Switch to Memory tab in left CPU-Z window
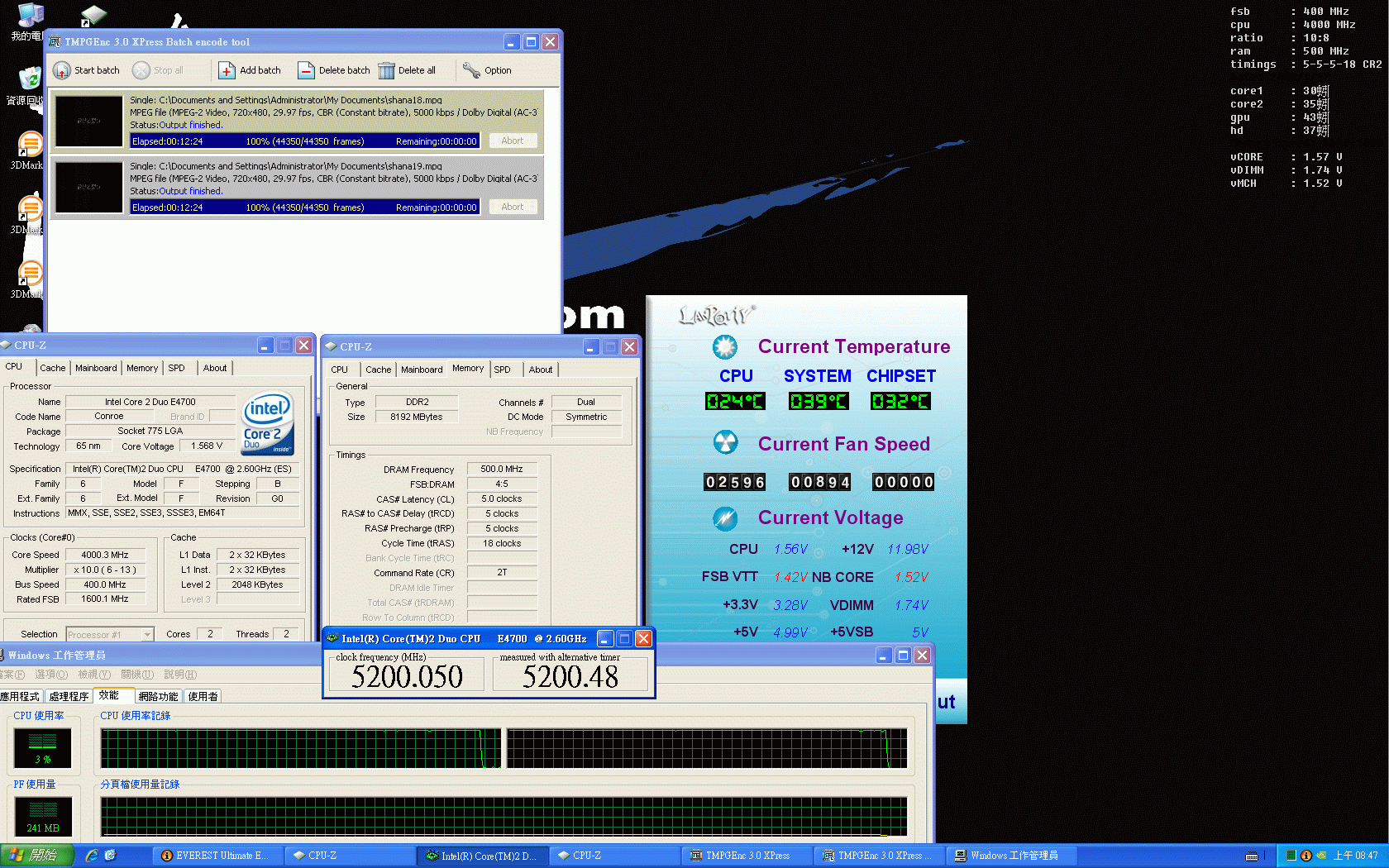The image size is (1389, 868). click(142, 368)
